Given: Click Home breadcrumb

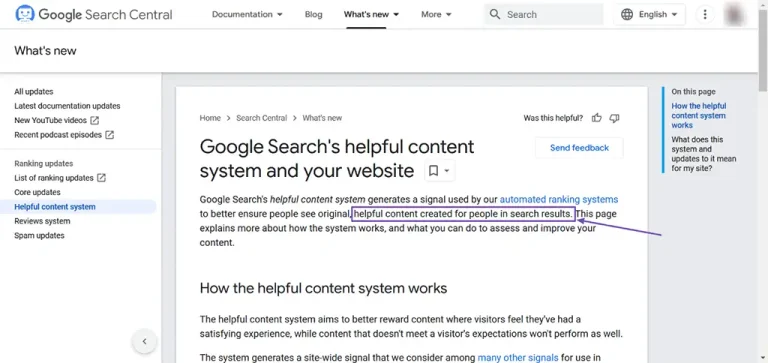Looking at the screenshot, I should tap(210, 118).
